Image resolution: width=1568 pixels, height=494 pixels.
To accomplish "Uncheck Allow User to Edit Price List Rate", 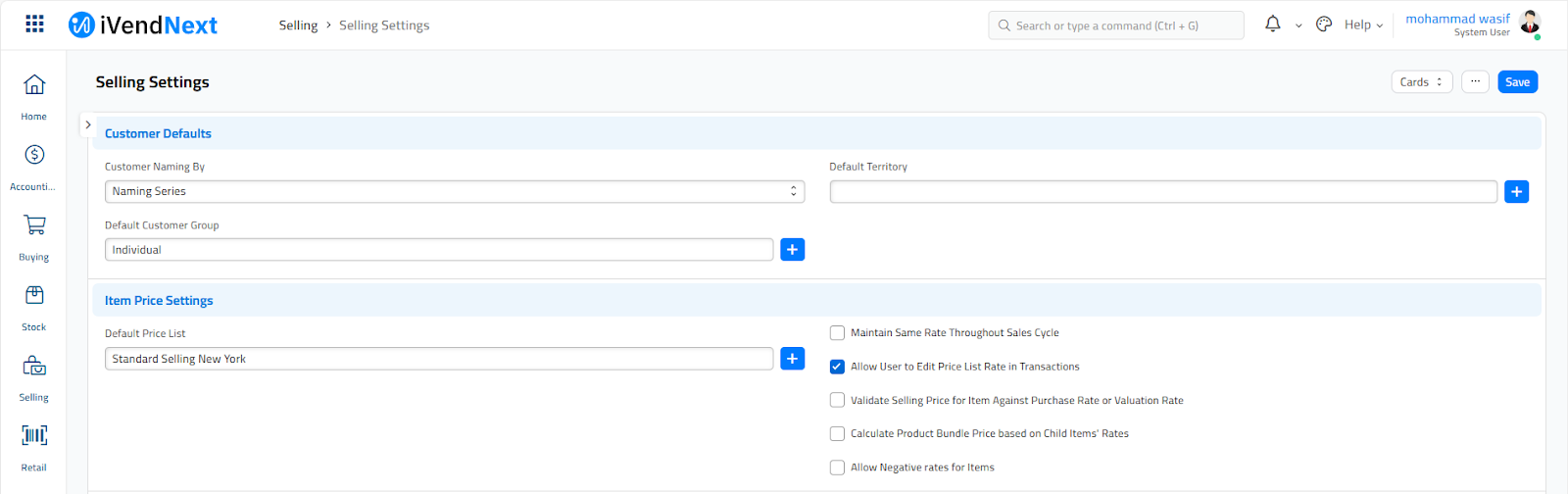I will pyautogui.click(x=837, y=367).
